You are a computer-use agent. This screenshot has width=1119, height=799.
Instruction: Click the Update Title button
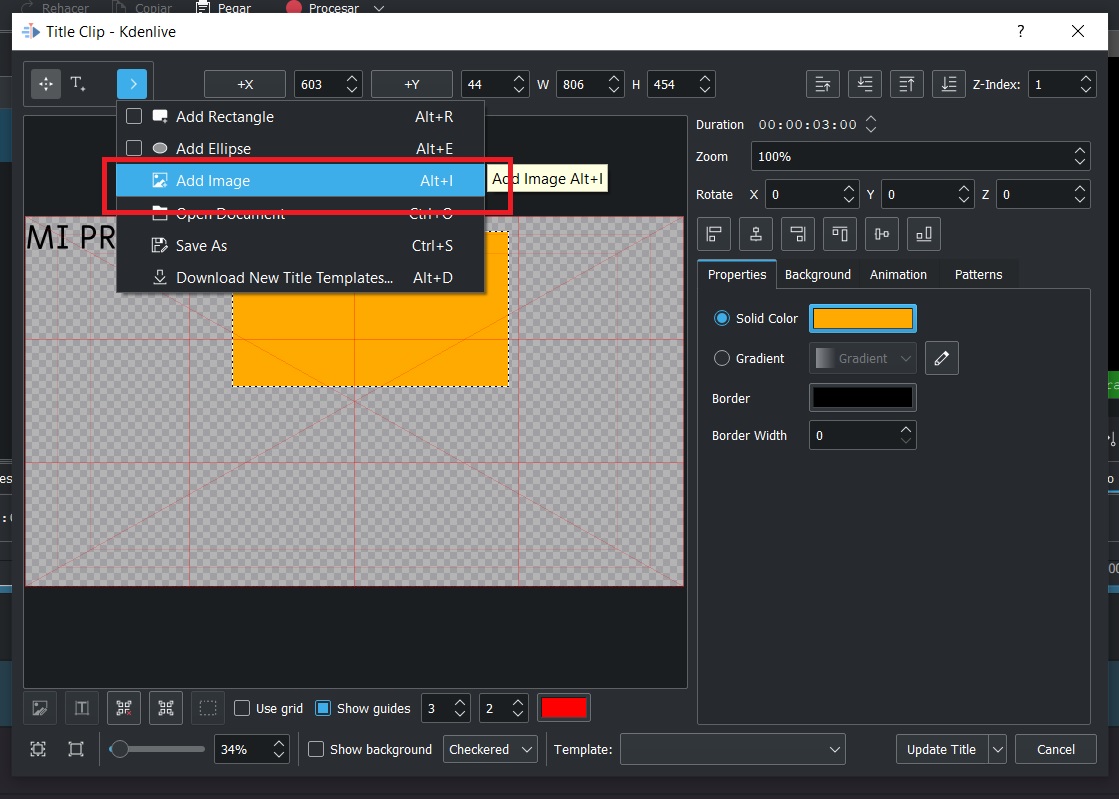[942, 749]
